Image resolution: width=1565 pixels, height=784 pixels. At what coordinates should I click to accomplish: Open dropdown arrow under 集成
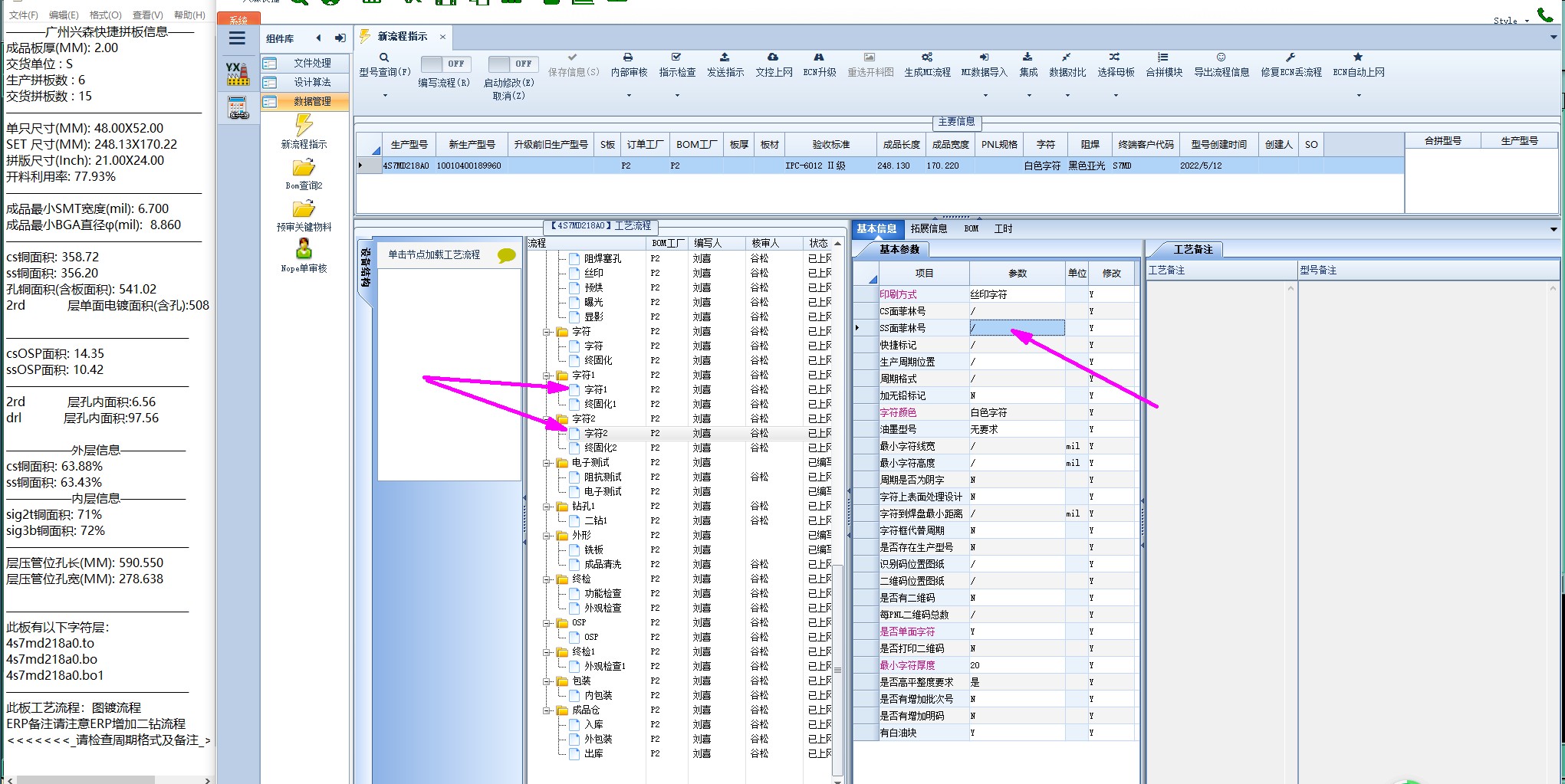(1029, 96)
